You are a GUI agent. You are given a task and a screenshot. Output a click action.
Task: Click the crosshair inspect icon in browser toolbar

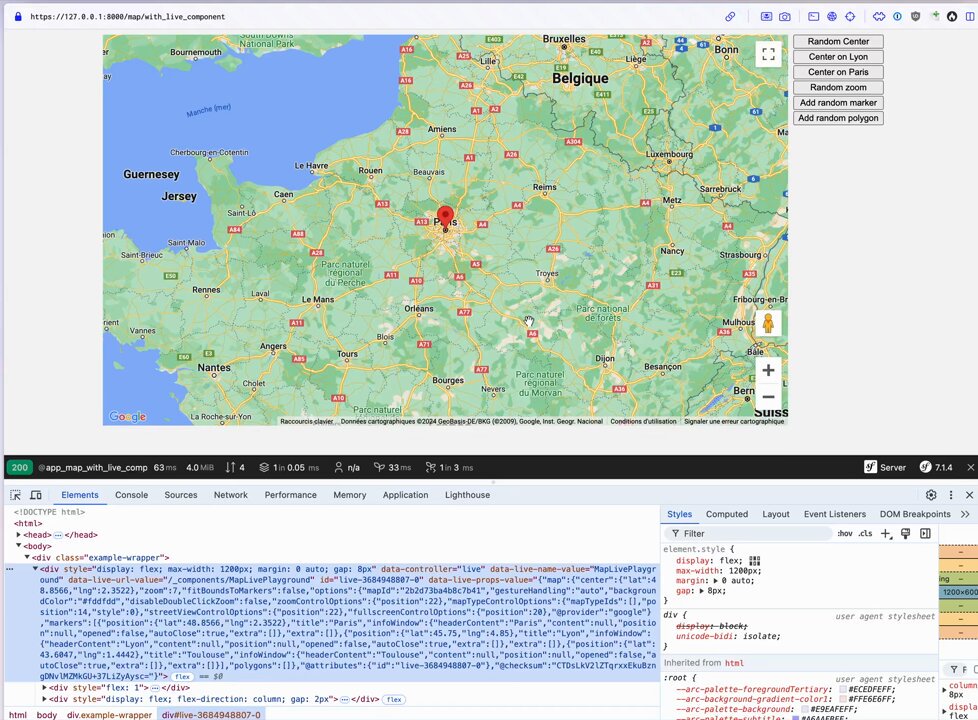(x=850, y=17)
